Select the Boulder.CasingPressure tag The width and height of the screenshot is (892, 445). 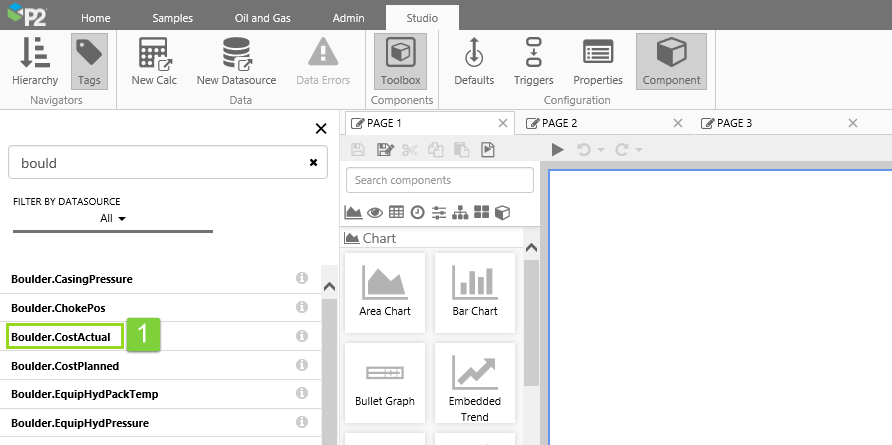(x=72, y=279)
